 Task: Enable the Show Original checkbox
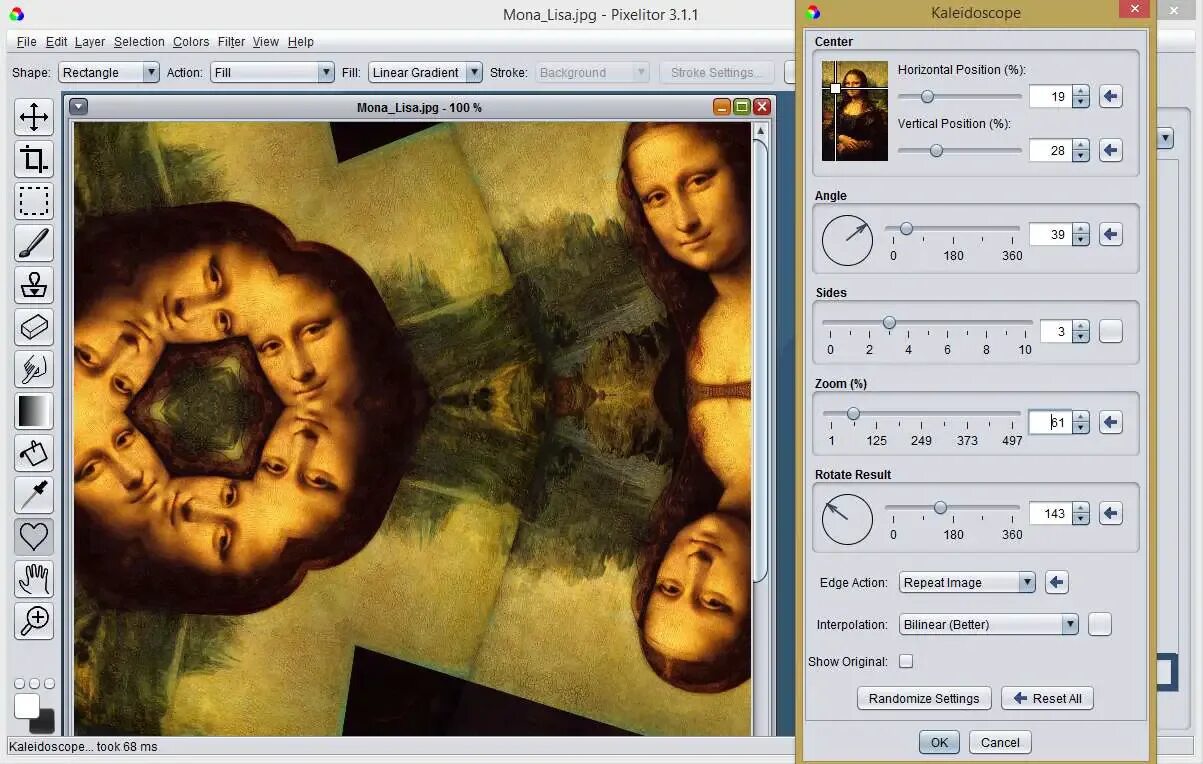click(906, 661)
